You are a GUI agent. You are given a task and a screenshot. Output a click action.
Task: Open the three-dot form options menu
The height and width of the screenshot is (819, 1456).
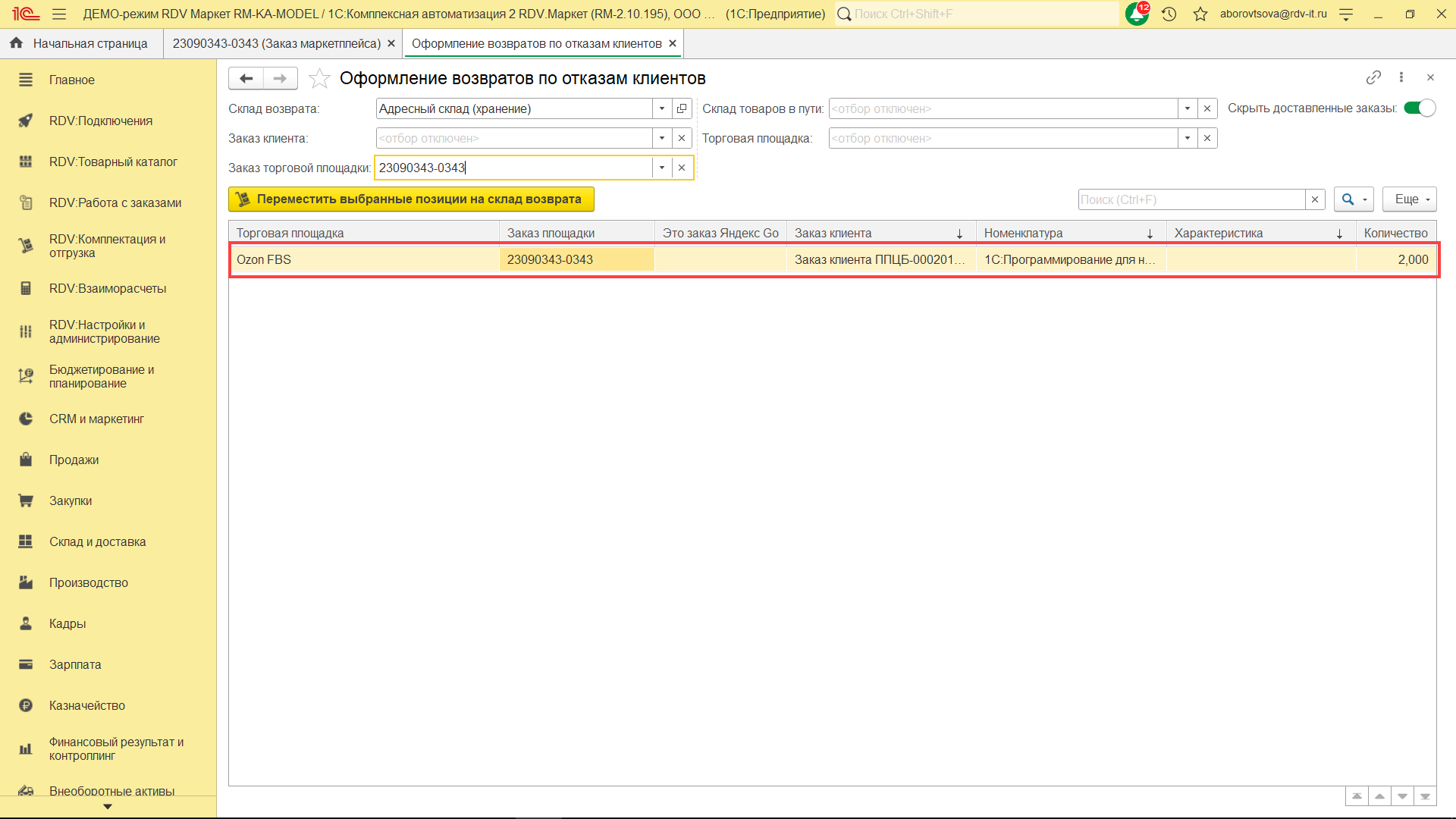pyautogui.click(x=1401, y=77)
